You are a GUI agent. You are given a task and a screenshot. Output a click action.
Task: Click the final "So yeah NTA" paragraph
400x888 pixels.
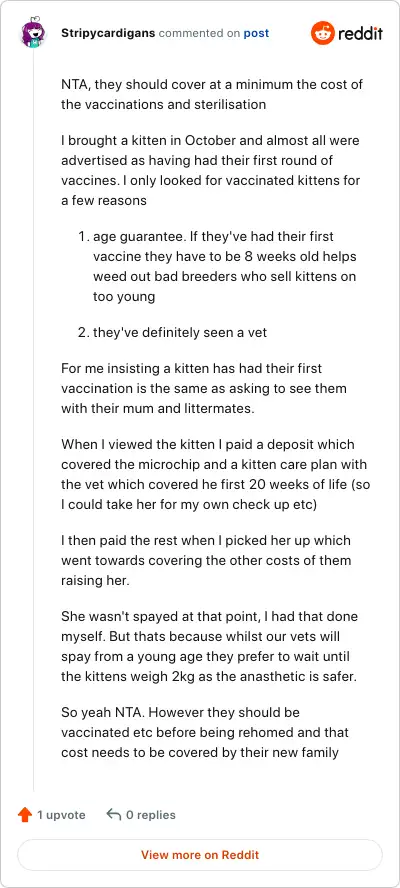(205, 732)
